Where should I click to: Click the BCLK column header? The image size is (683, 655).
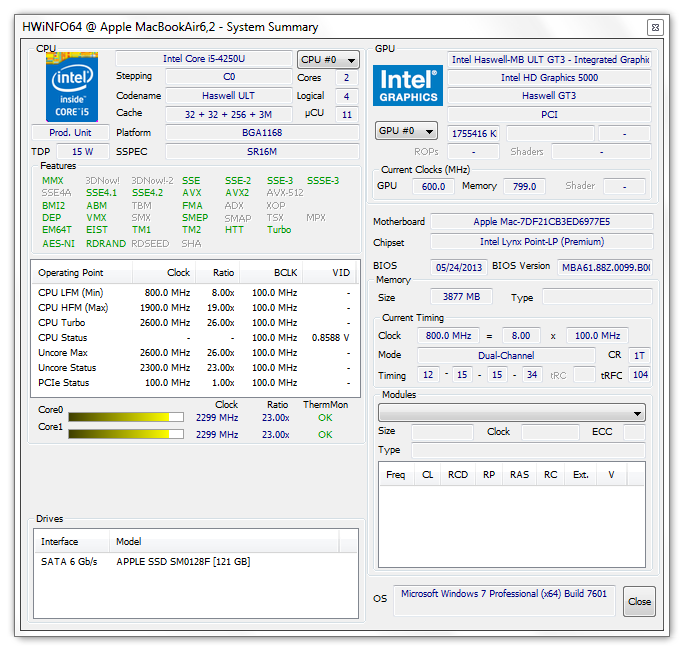click(x=271, y=273)
